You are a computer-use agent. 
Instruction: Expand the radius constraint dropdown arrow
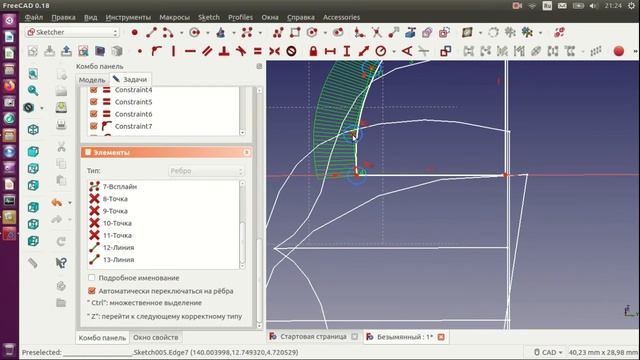click(x=394, y=51)
